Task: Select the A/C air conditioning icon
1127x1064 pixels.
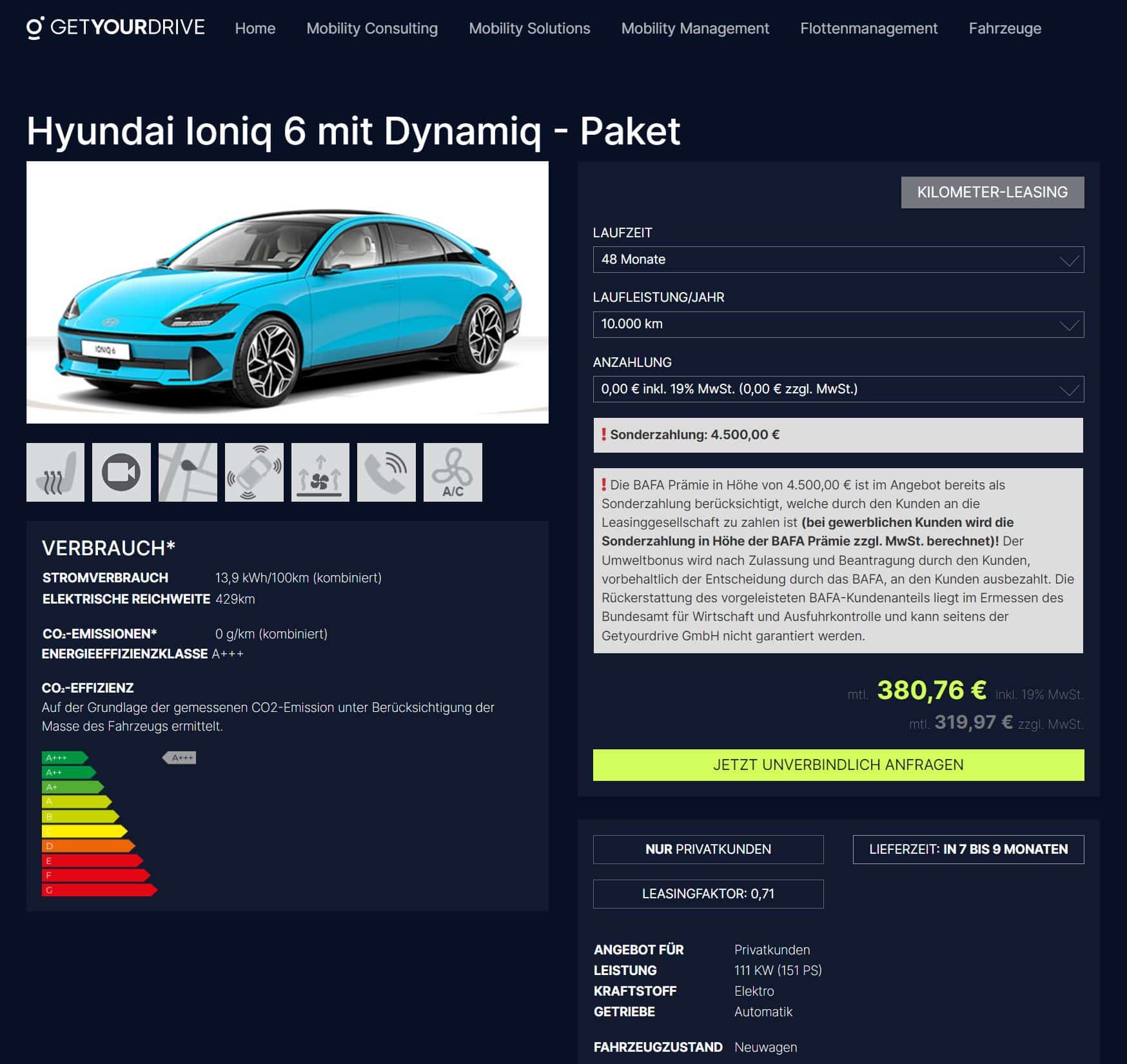Action: (453, 472)
